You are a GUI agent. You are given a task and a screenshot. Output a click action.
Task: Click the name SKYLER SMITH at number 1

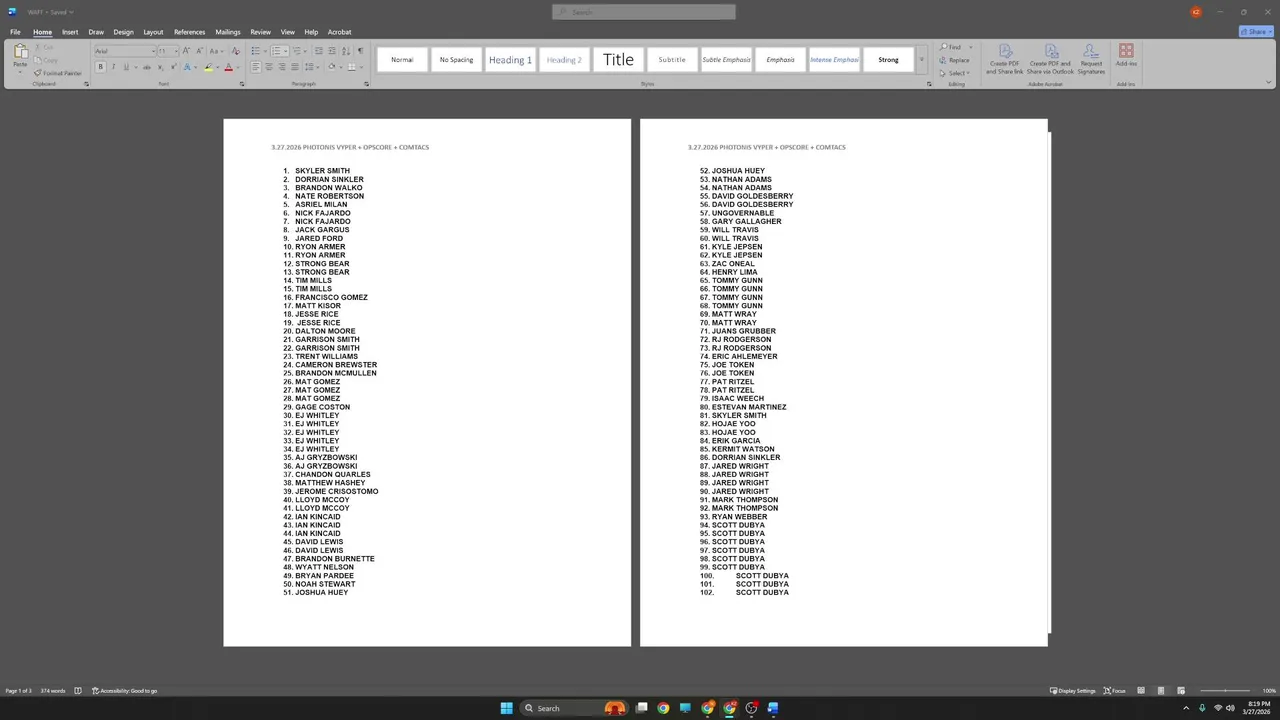(322, 171)
